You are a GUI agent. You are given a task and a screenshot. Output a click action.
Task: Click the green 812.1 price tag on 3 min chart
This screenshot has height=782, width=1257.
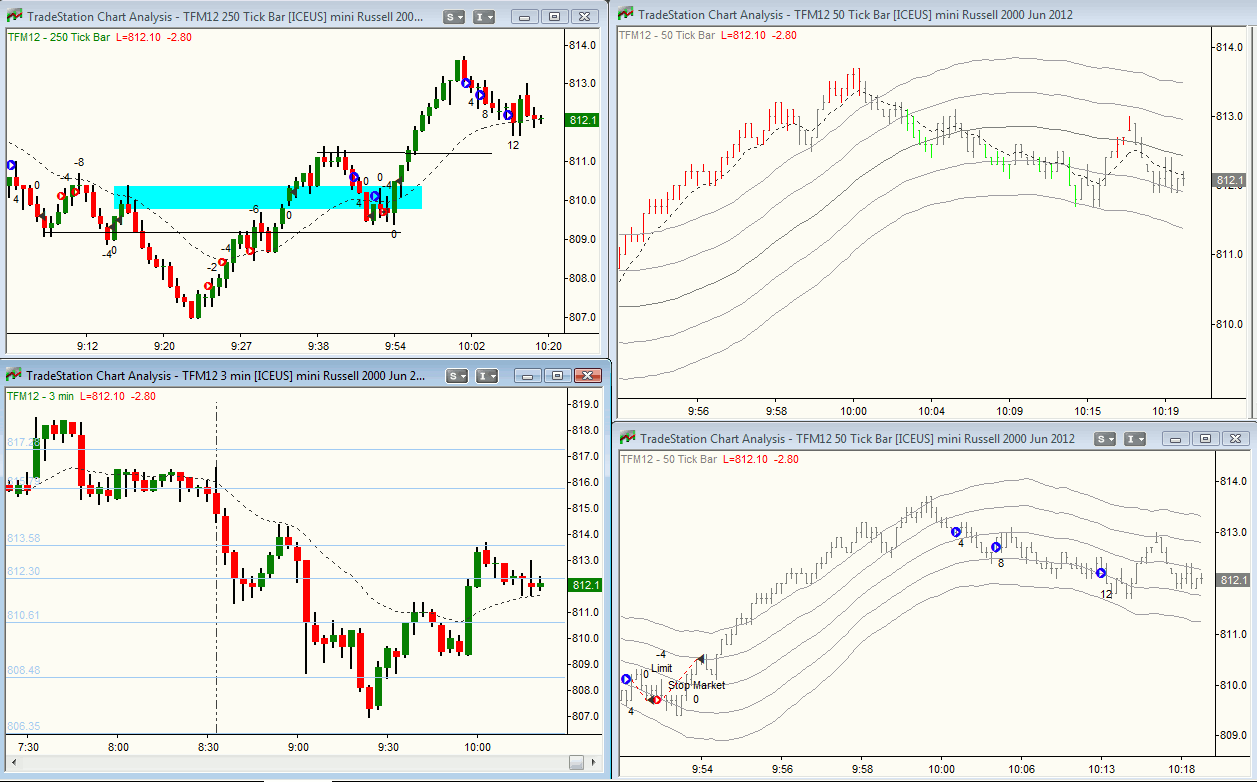(583, 585)
